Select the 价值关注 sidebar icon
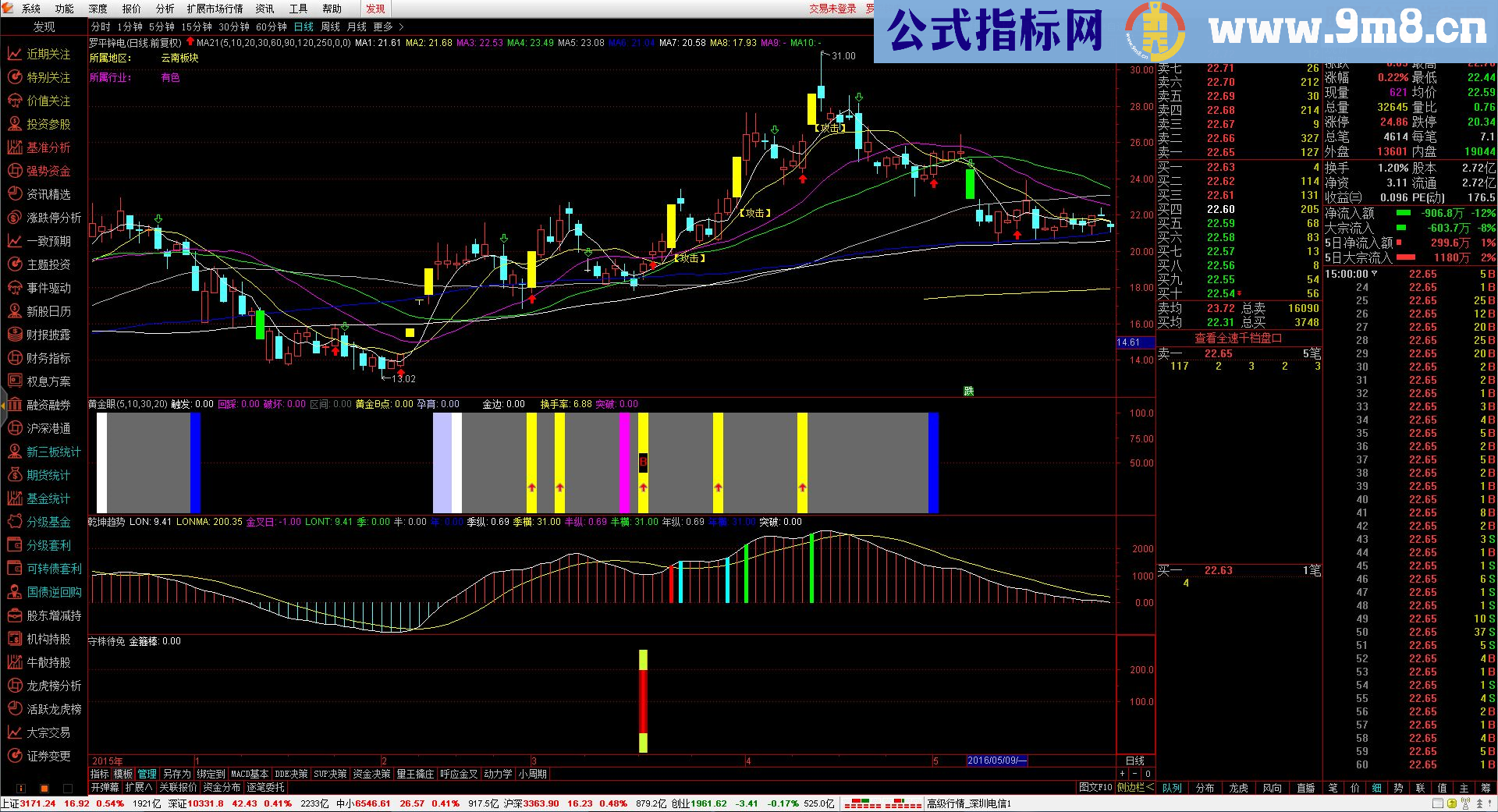Viewport: 1498px width, 812px height. (14, 101)
